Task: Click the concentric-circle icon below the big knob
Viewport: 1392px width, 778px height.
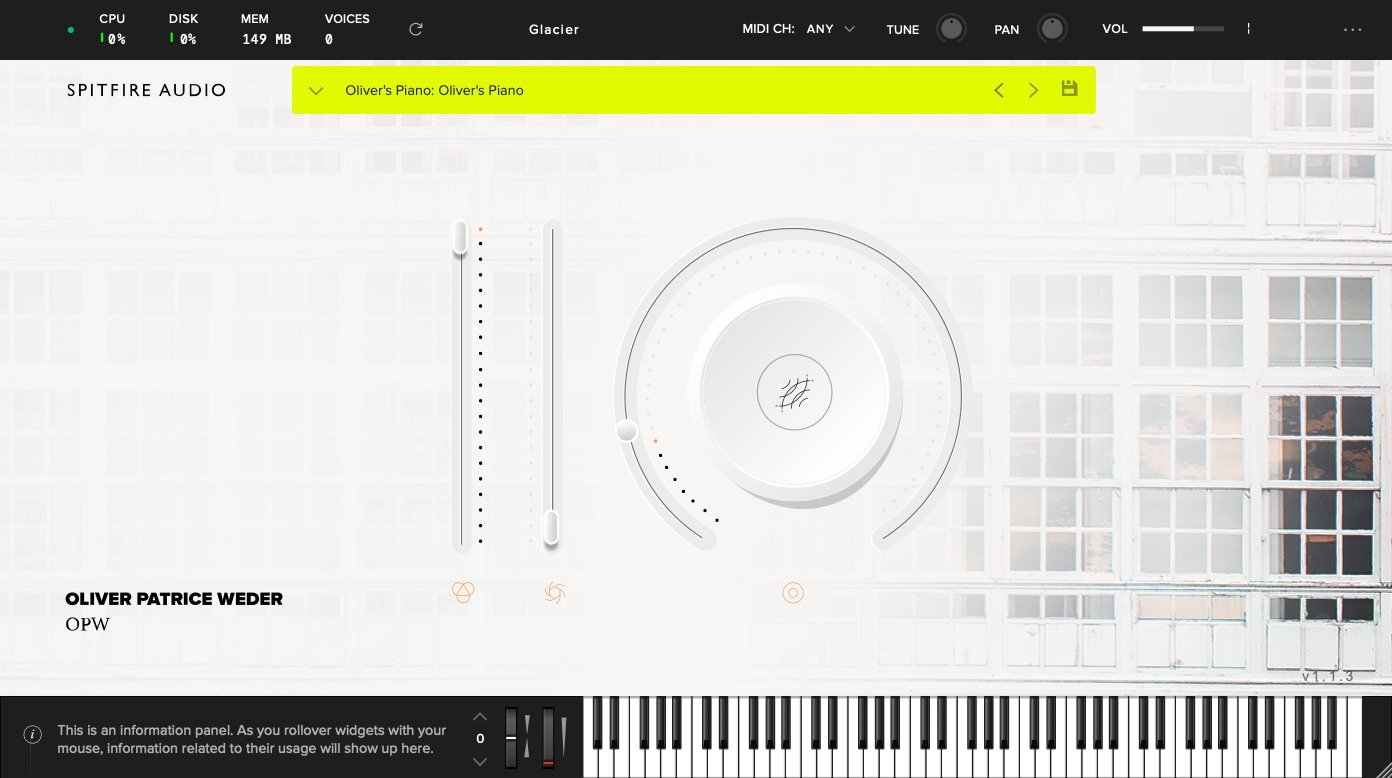Action: (793, 593)
